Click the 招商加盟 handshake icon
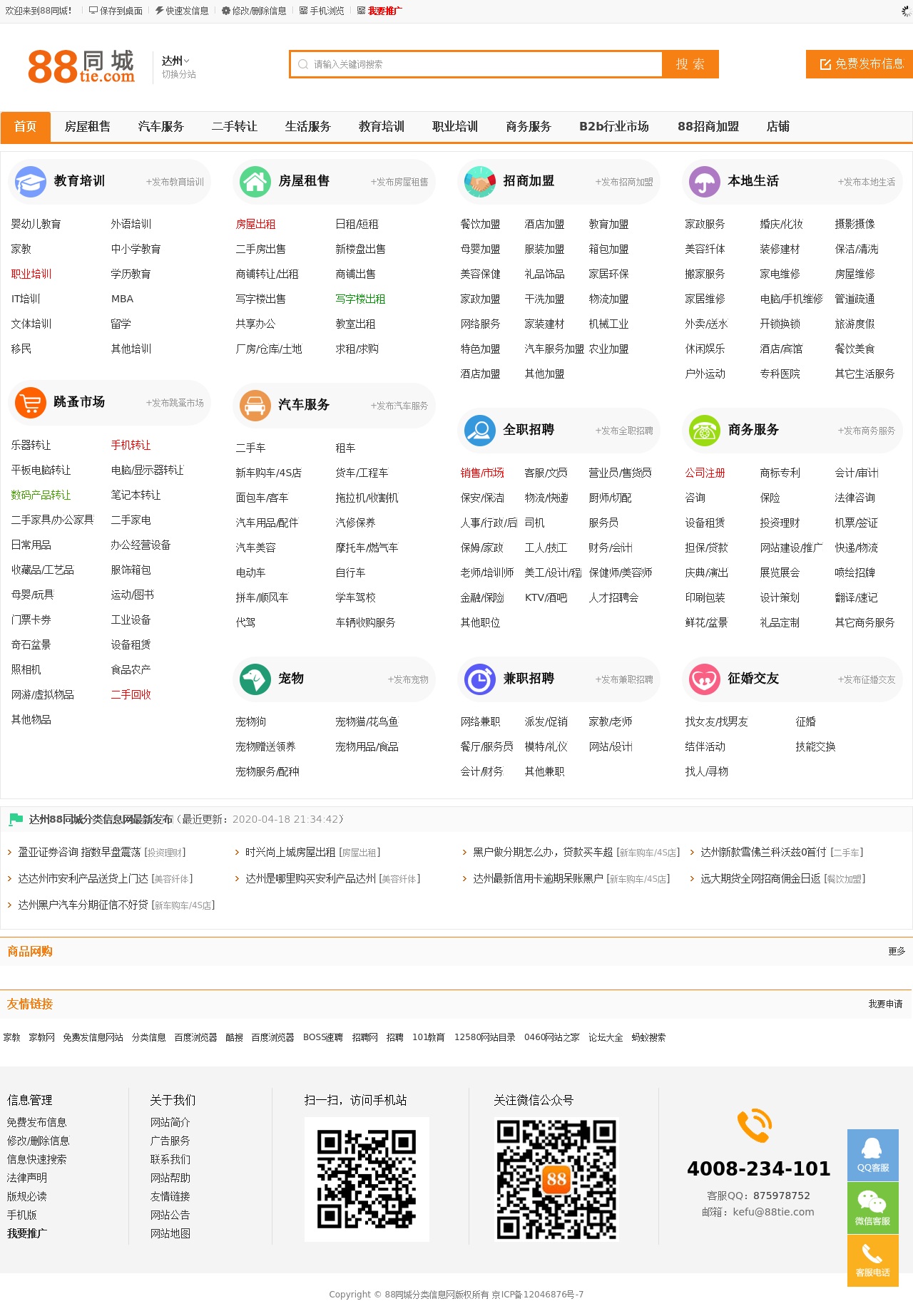 [479, 182]
